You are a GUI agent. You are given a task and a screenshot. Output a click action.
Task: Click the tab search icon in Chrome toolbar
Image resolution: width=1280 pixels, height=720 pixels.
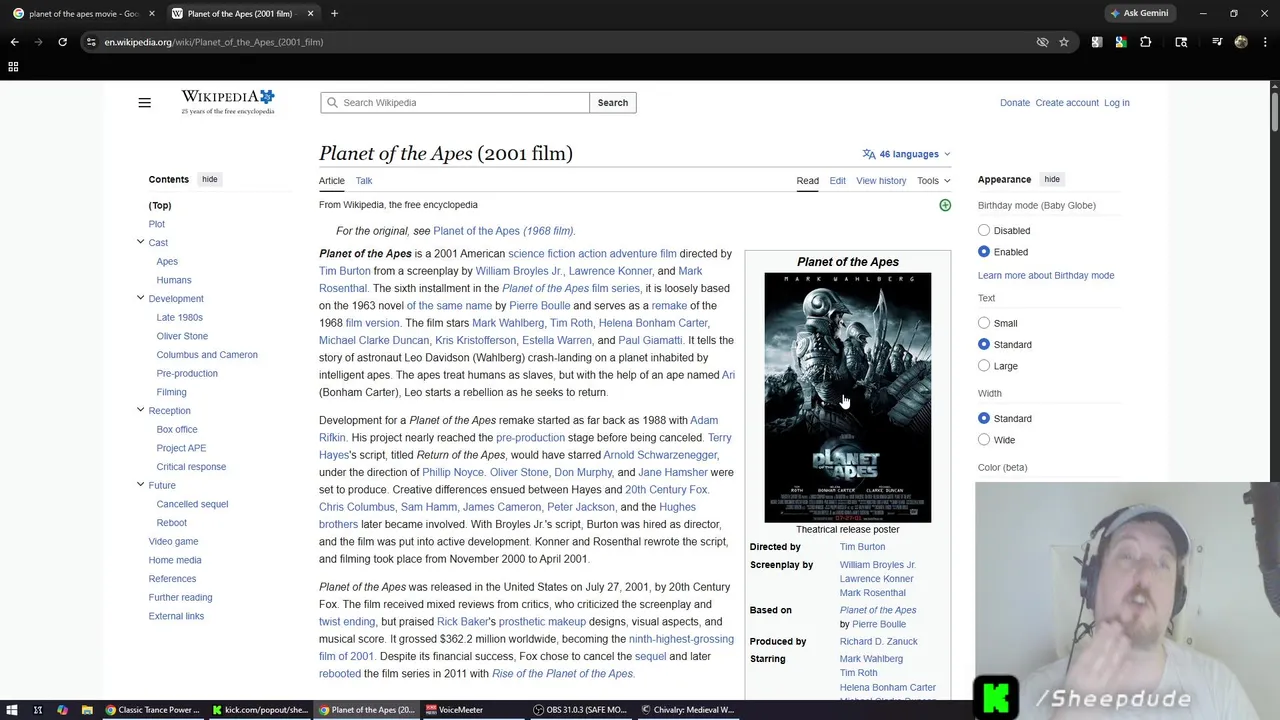[1181, 42]
